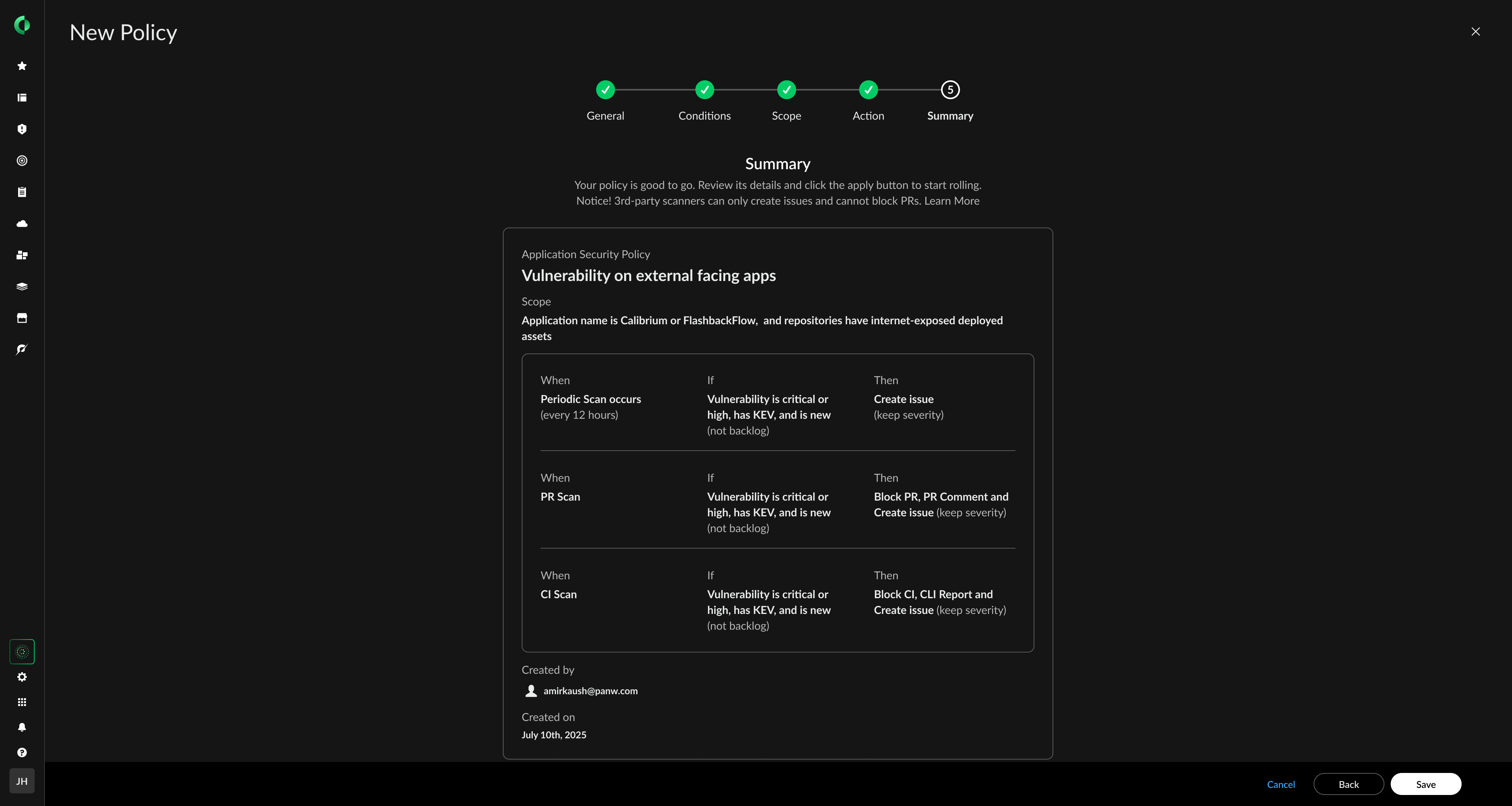Click the green dotted circle assistant icon
The height and width of the screenshot is (806, 1512).
coord(22,652)
